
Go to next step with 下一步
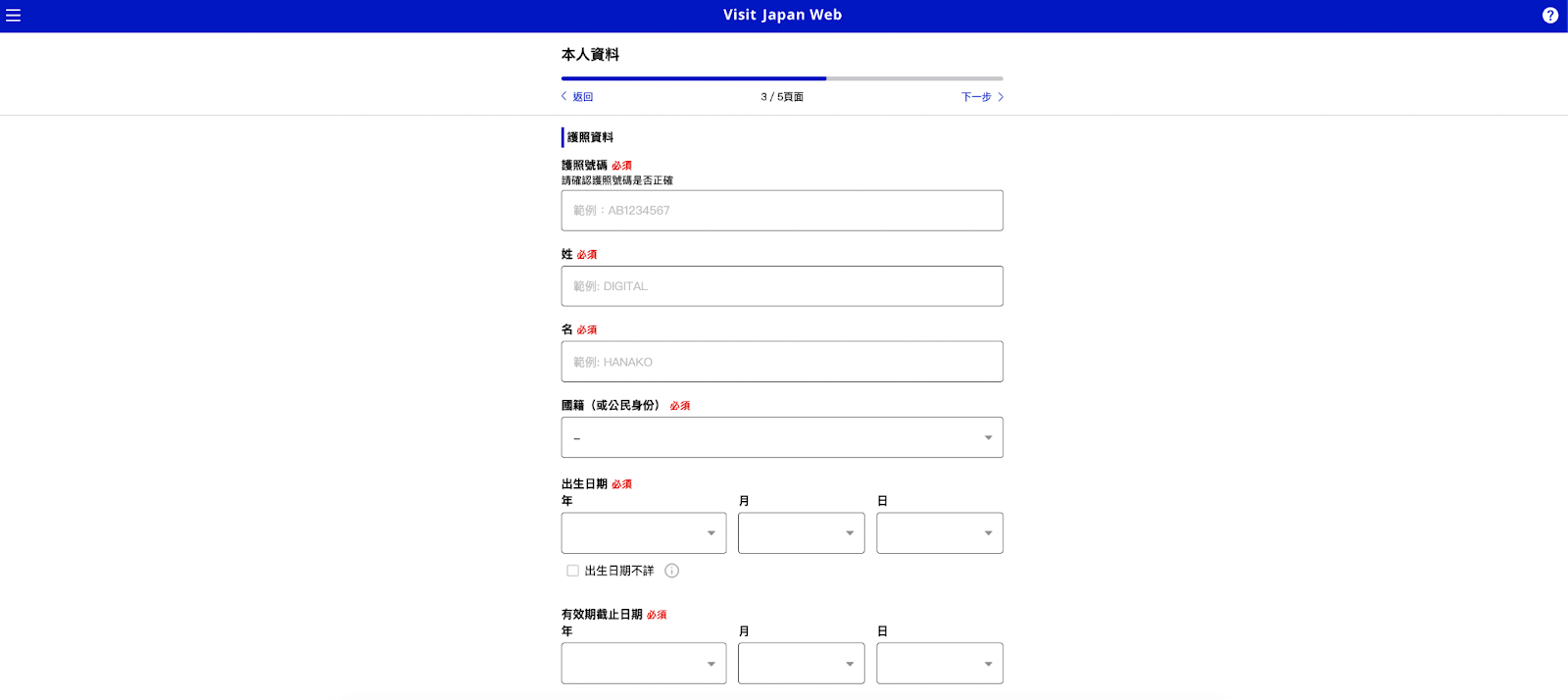(x=976, y=97)
